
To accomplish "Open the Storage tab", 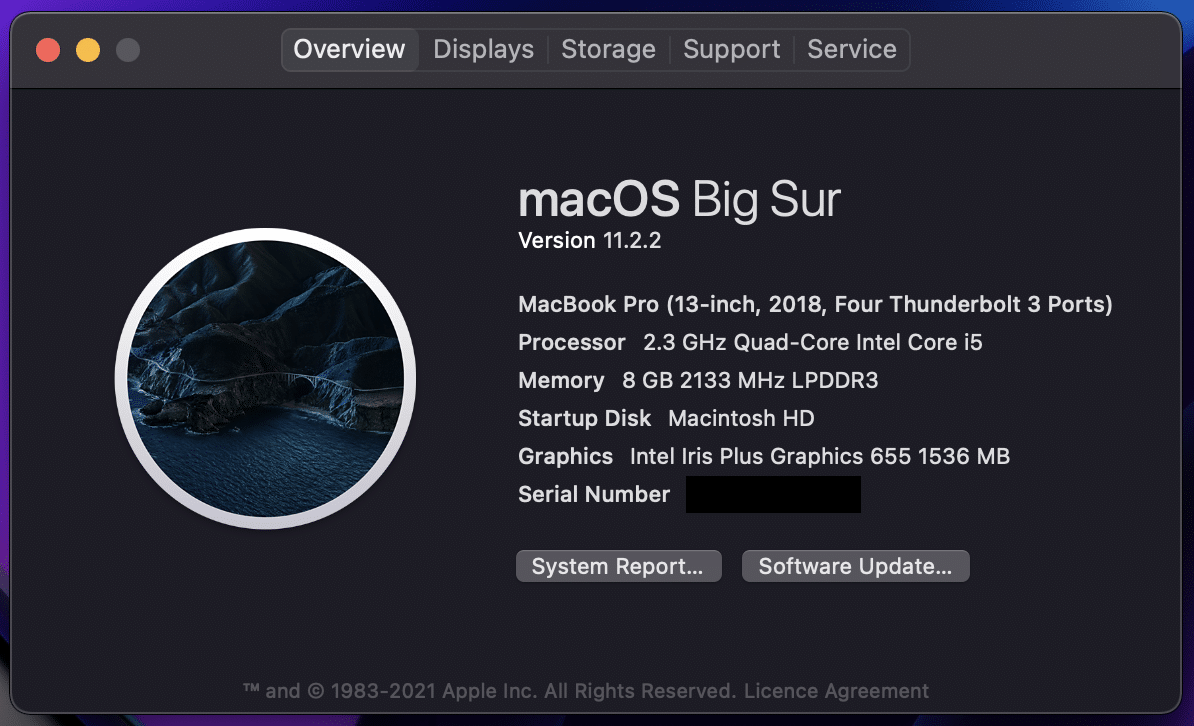I will pos(608,50).
